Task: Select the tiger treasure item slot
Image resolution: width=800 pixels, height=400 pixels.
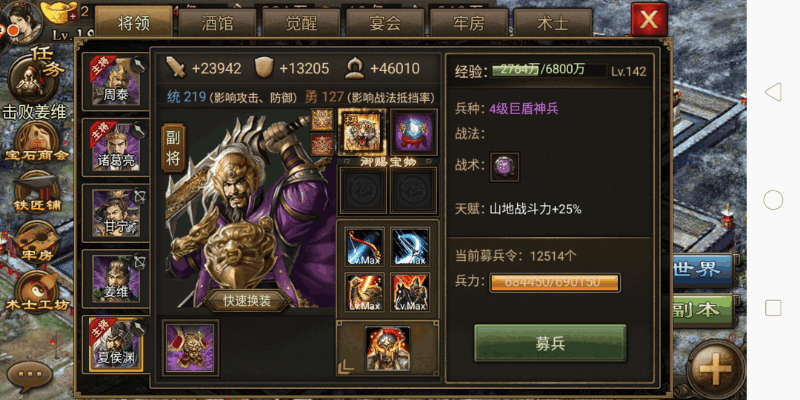Action: point(363,132)
